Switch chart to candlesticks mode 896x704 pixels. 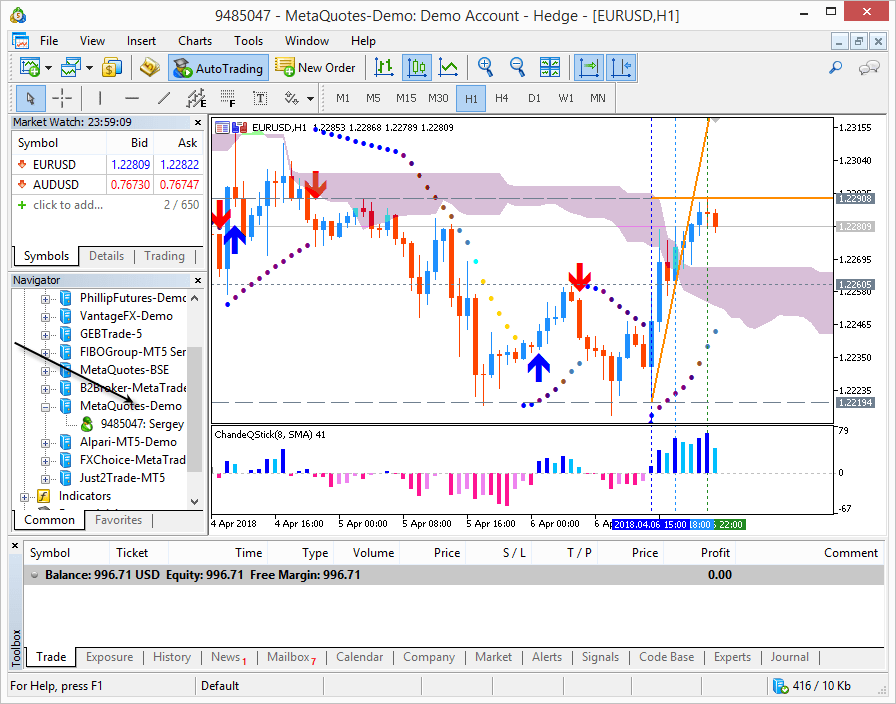point(417,68)
